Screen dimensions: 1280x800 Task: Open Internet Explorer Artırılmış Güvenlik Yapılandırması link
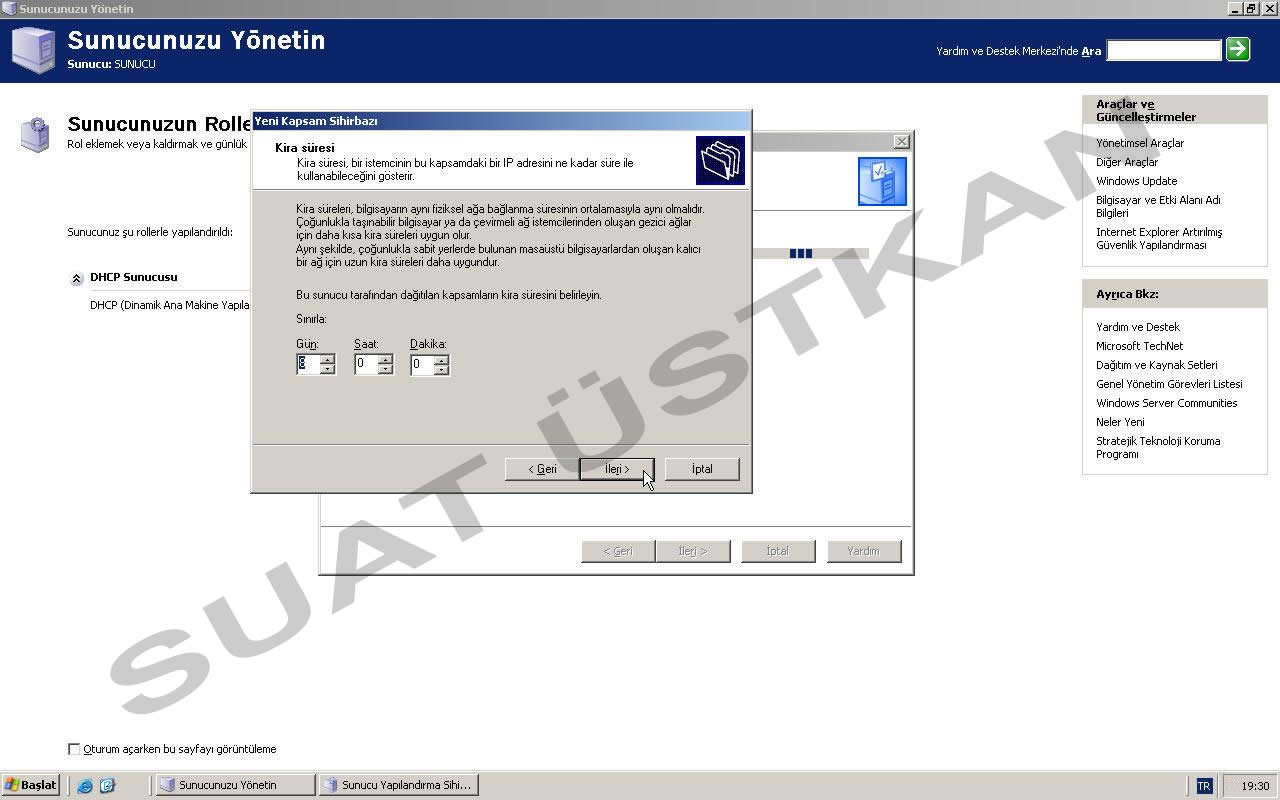tap(1159, 238)
